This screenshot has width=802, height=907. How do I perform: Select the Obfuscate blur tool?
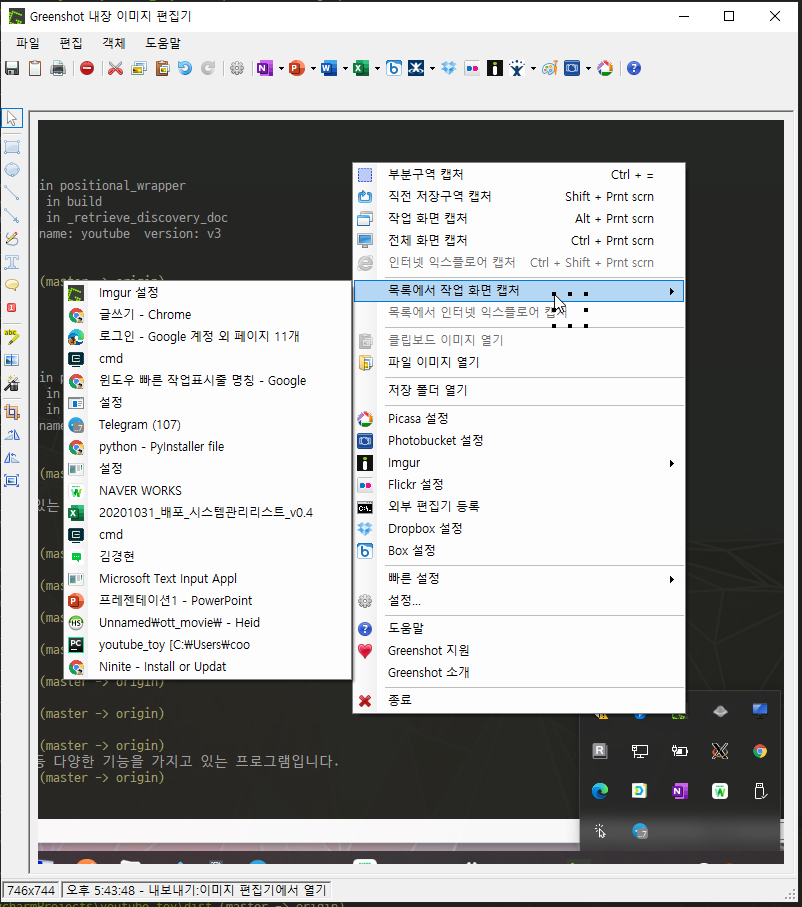click(12, 360)
